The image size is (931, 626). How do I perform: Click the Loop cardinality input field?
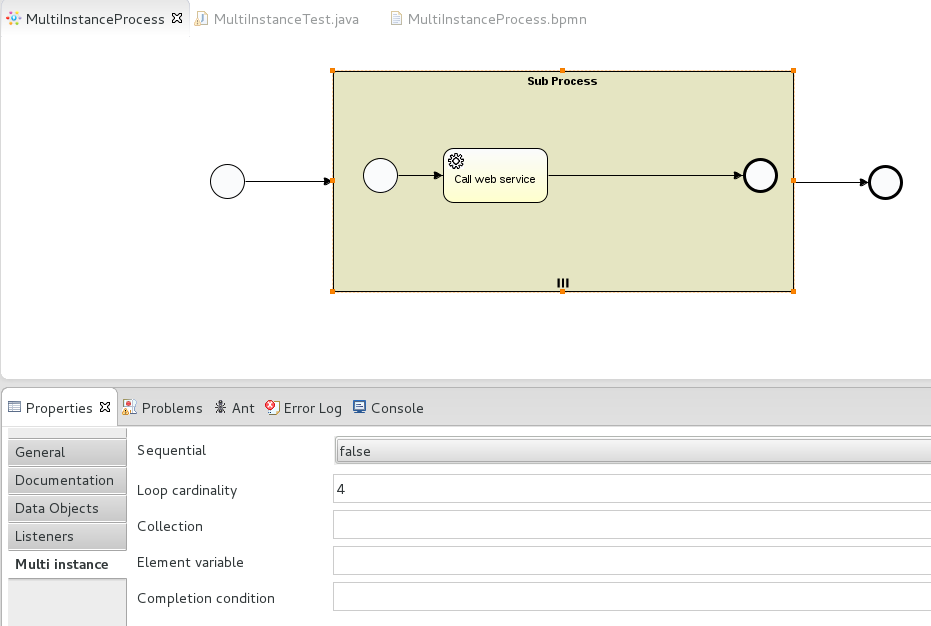click(x=632, y=489)
